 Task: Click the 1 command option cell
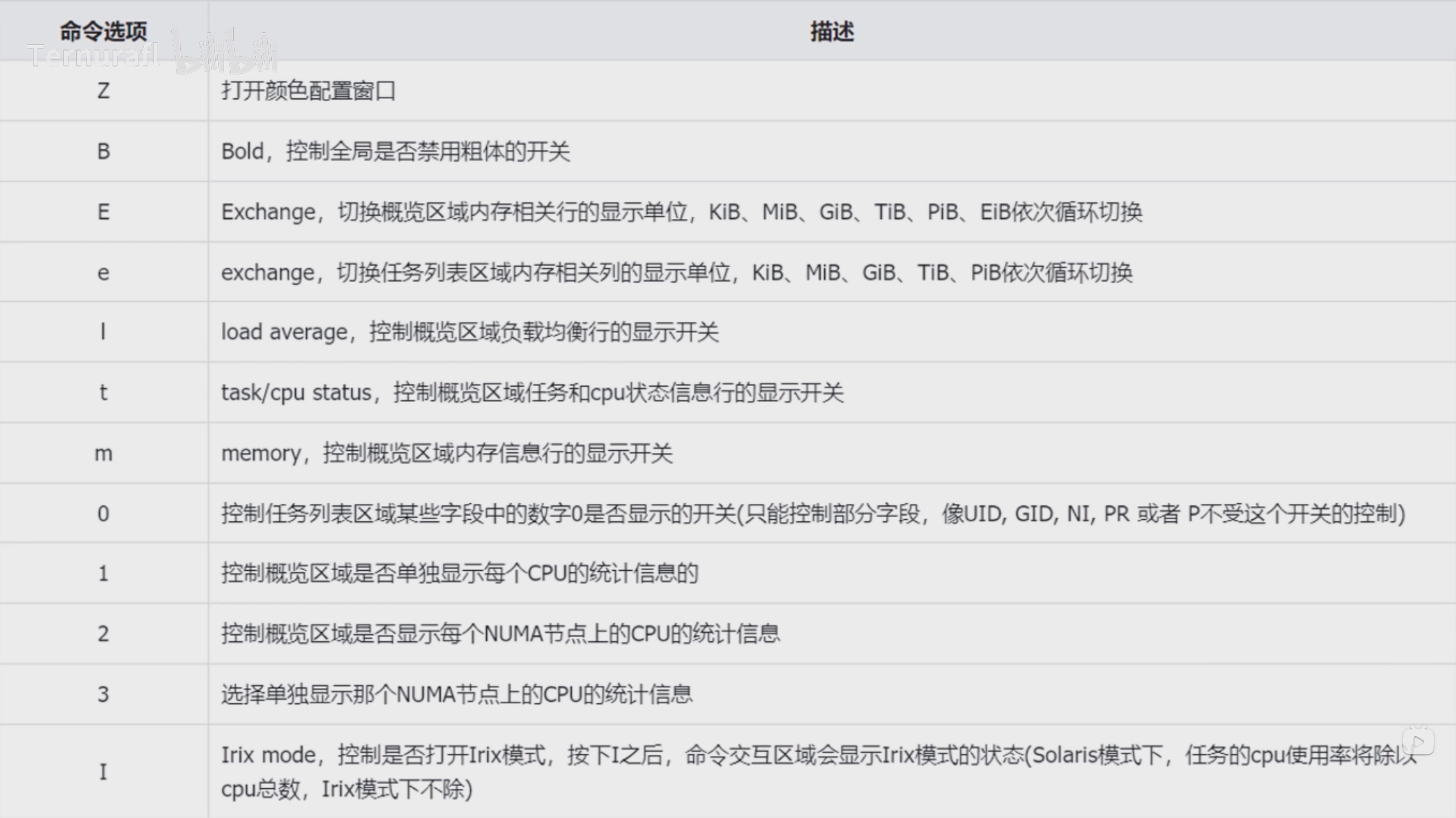104,574
